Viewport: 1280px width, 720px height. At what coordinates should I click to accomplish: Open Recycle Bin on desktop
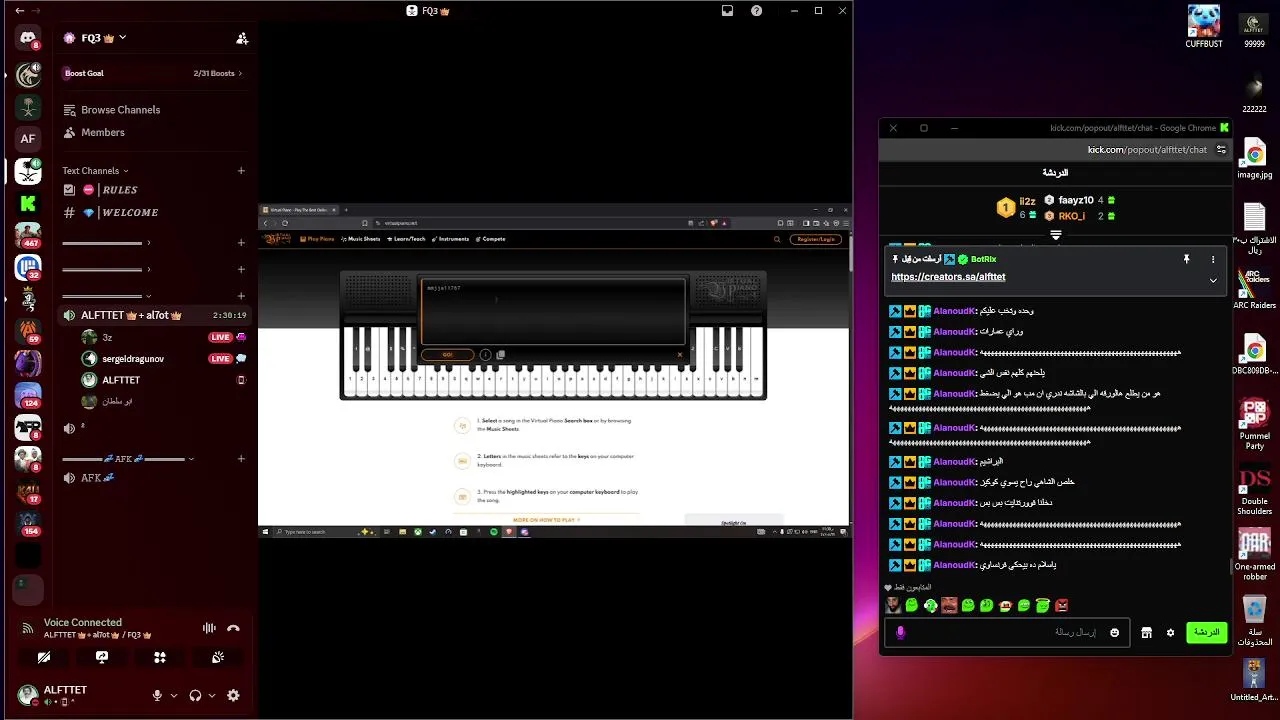pyautogui.click(x=1254, y=620)
